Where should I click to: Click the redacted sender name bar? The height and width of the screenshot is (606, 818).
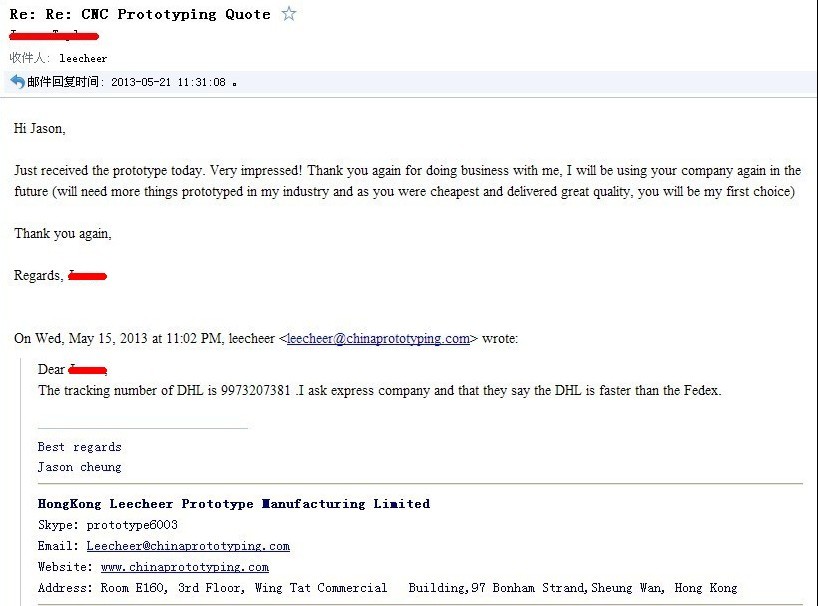coord(54,35)
